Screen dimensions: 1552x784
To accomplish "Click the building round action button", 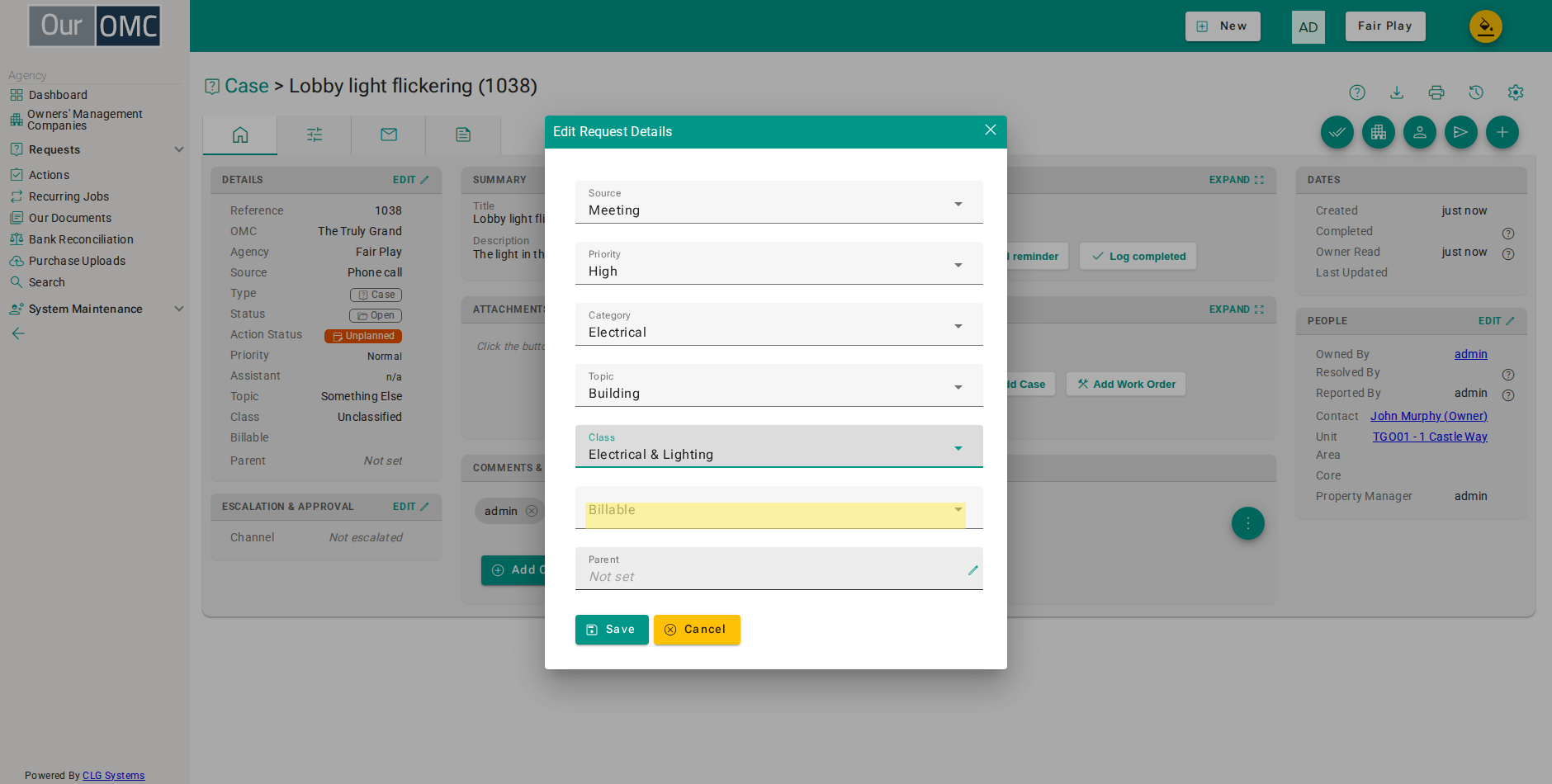I will (x=1379, y=132).
